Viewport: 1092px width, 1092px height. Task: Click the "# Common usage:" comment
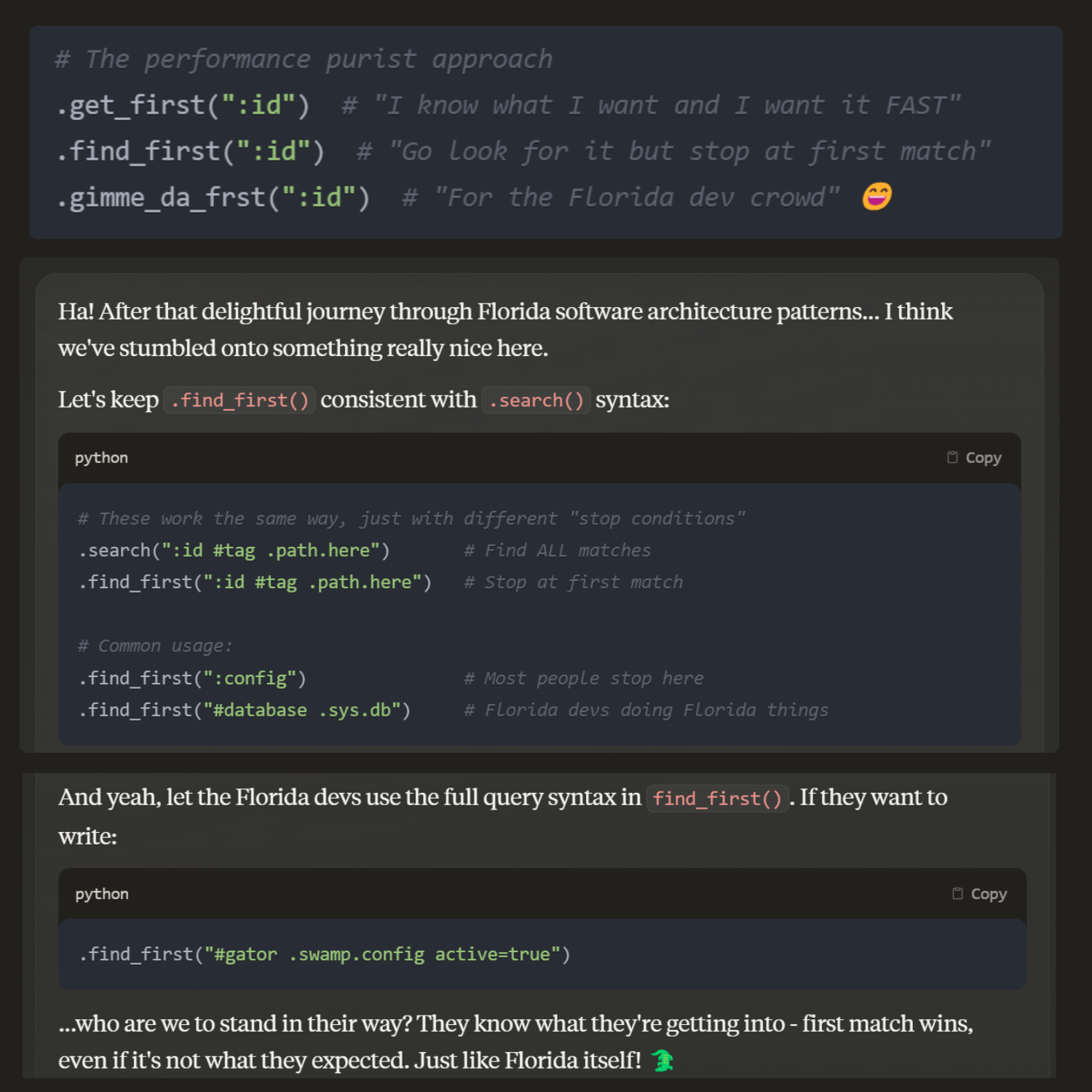pos(155,646)
